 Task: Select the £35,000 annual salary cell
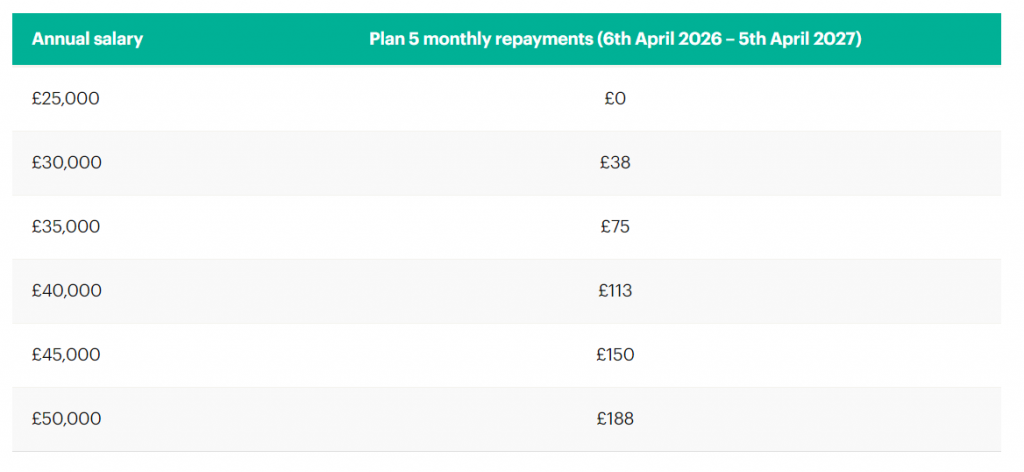click(66, 226)
